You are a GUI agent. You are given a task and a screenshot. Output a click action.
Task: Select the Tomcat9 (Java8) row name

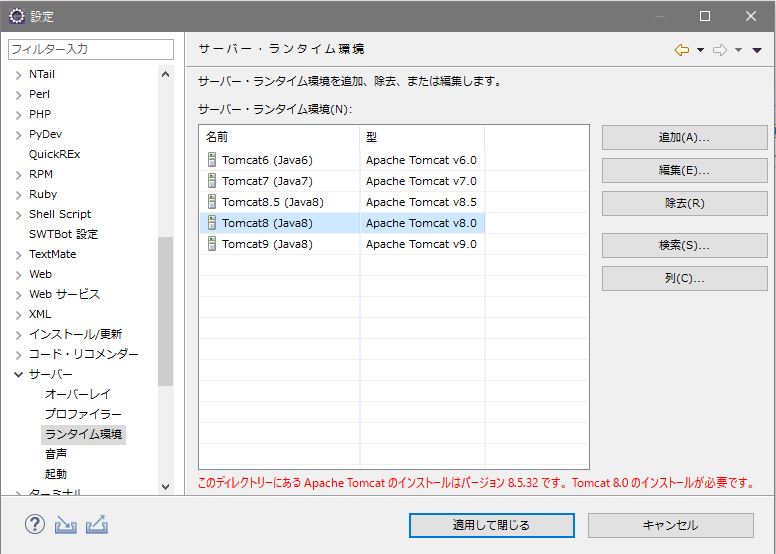point(267,244)
